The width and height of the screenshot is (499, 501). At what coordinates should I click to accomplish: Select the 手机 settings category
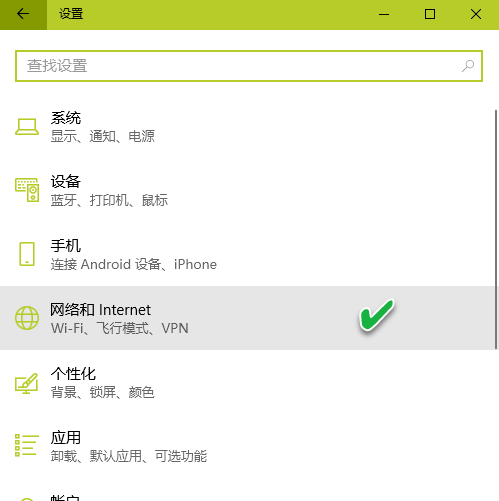pos(247,254)
